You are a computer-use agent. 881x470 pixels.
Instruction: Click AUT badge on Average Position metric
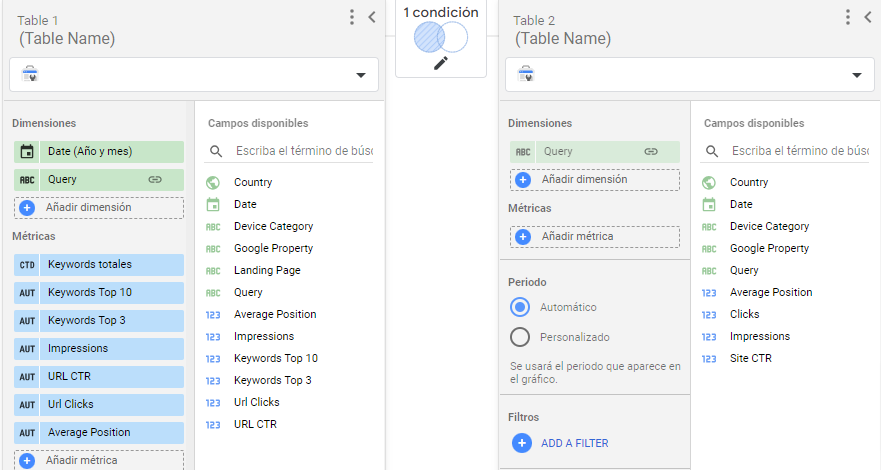(x=27, y=433)
